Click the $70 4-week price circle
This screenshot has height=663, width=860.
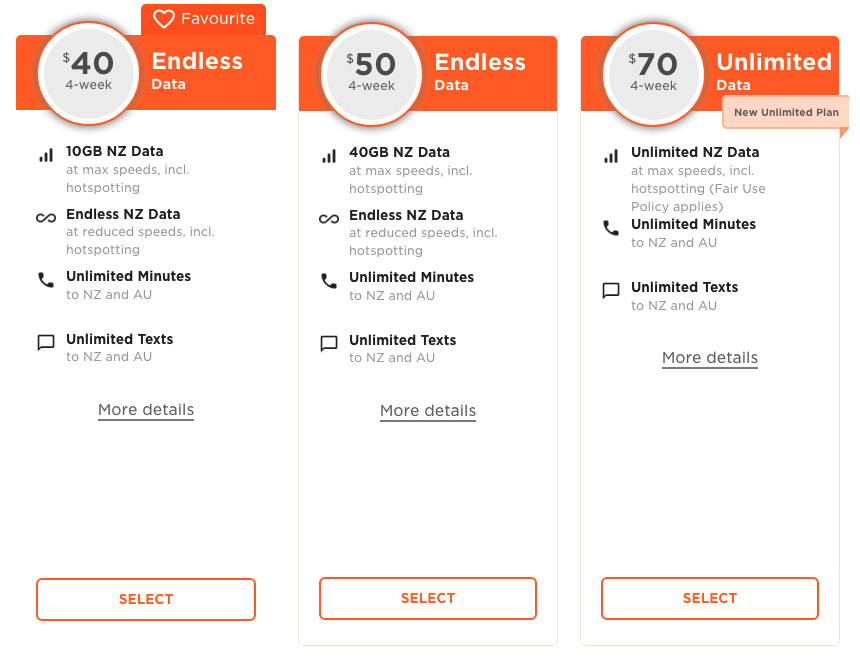pyautogui.click(x=653, y=72)
